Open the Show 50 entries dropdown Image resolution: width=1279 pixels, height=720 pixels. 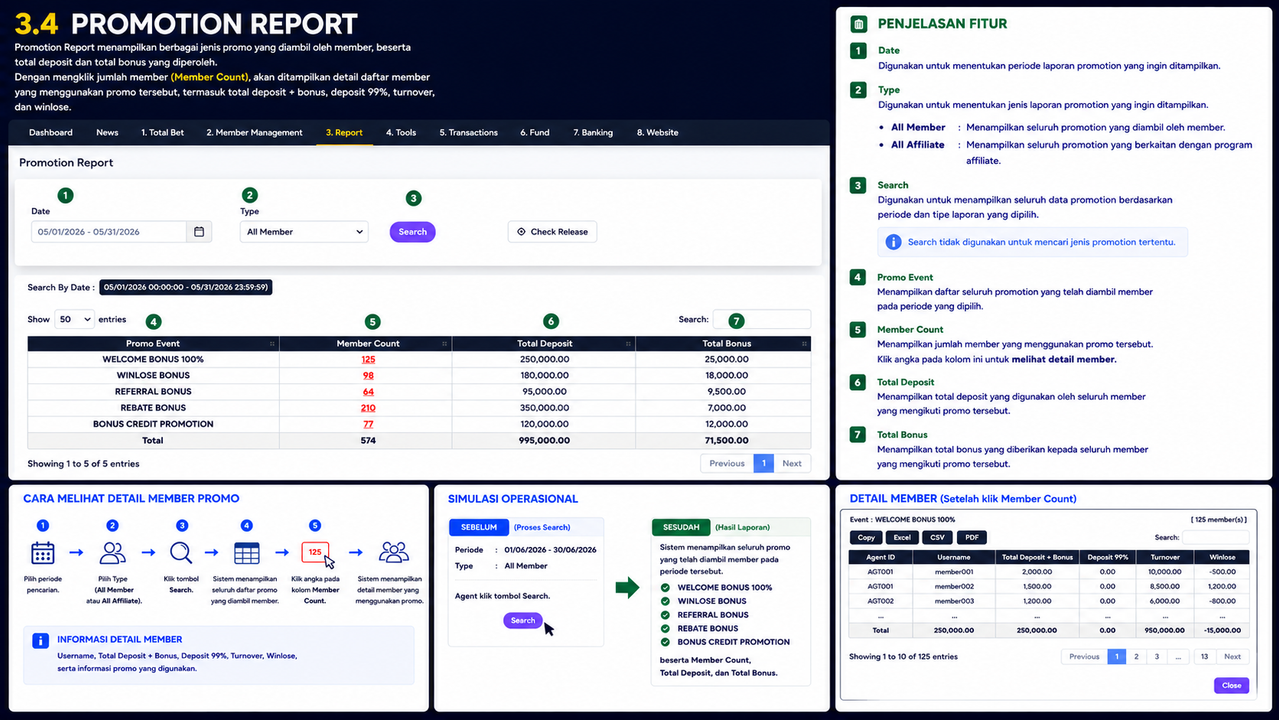click(74, 319)
